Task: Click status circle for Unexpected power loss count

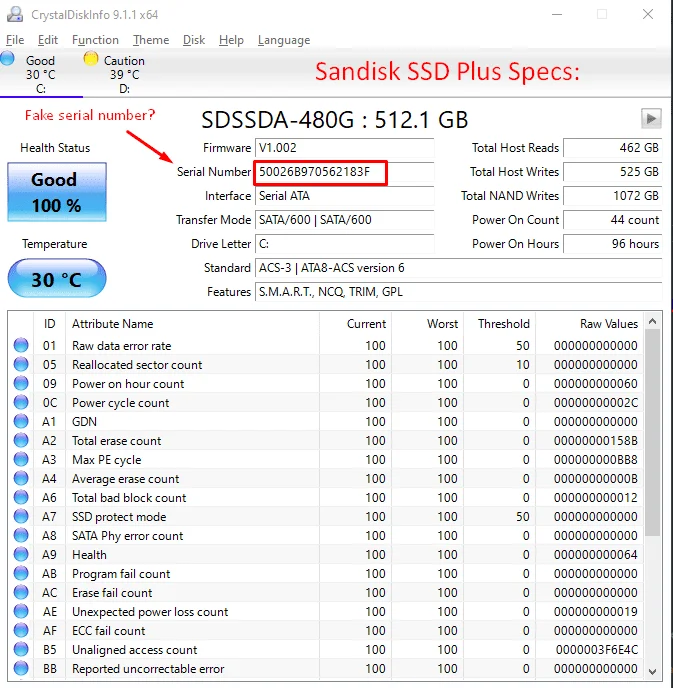Action: tap(21, 611)
